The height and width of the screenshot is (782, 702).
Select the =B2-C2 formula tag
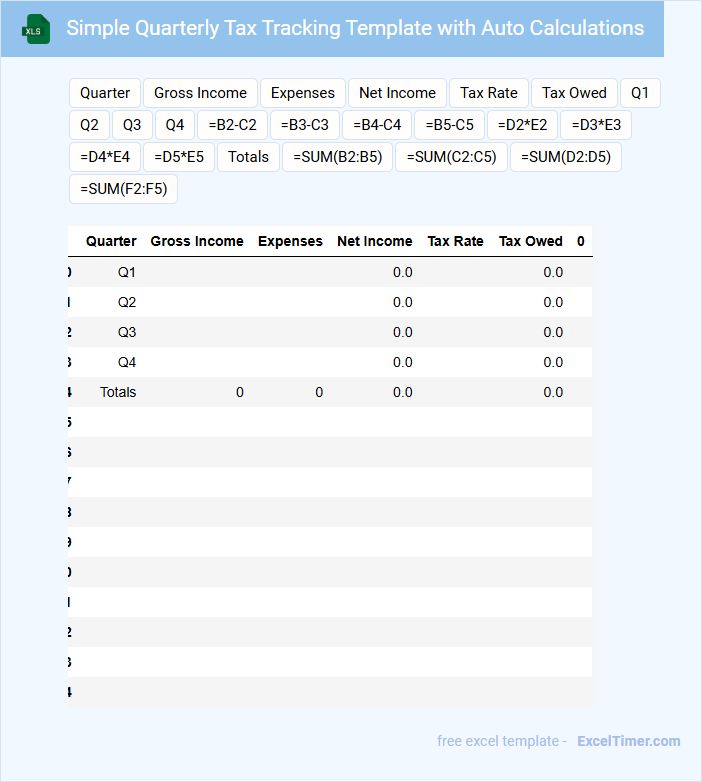pyautogui.click(x=232, y=125)
